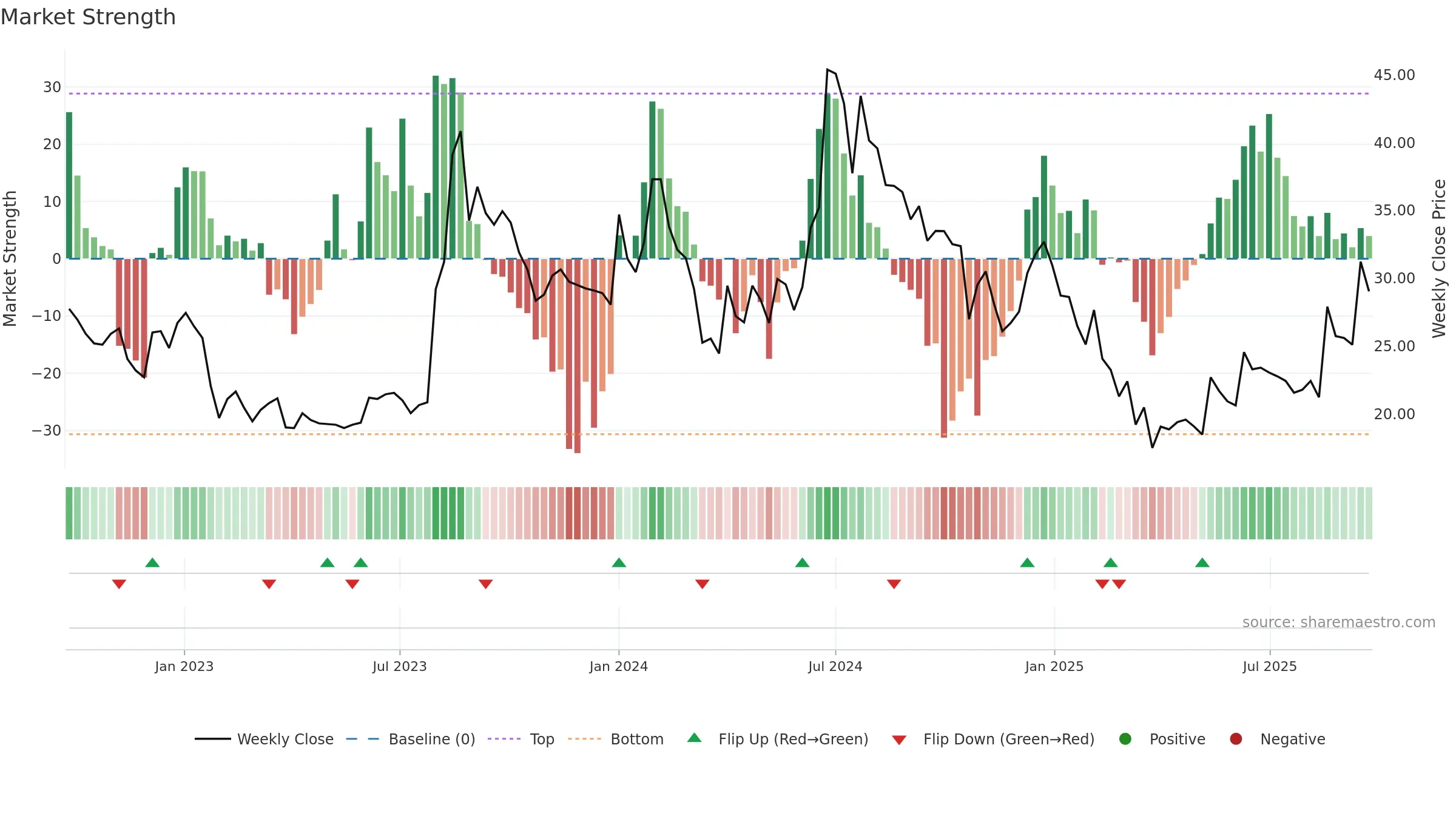Click the −30 strength axis tick
Viewport: 1456px width, 819px height.
[x=47, y=431]
